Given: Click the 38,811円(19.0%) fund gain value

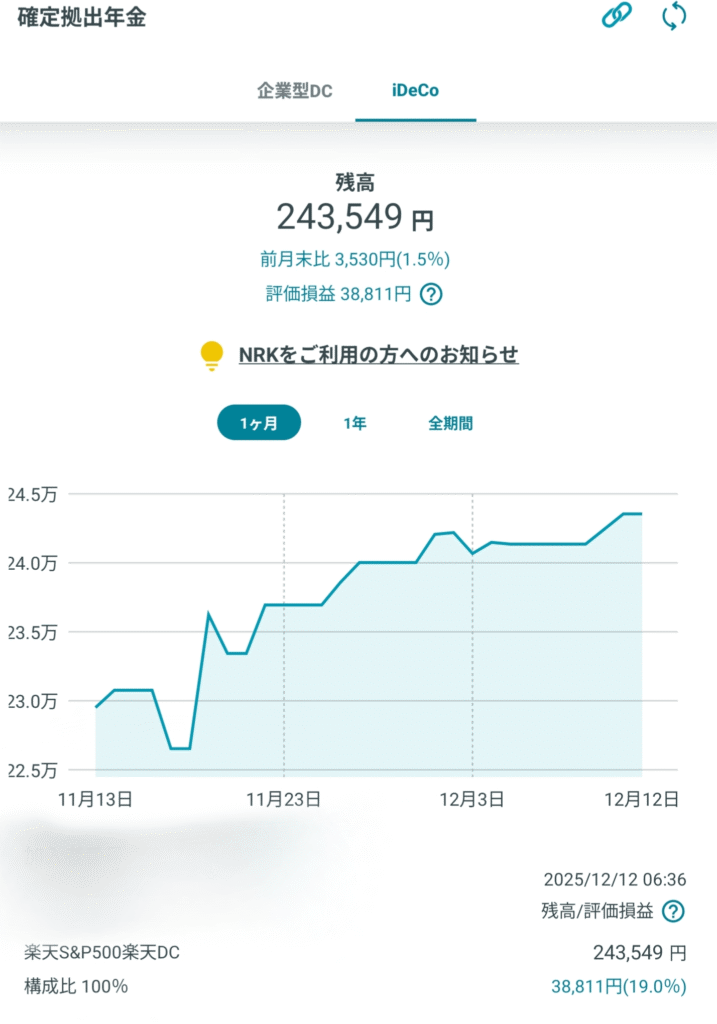Looking at the screenshot, I should click(619, 986).
